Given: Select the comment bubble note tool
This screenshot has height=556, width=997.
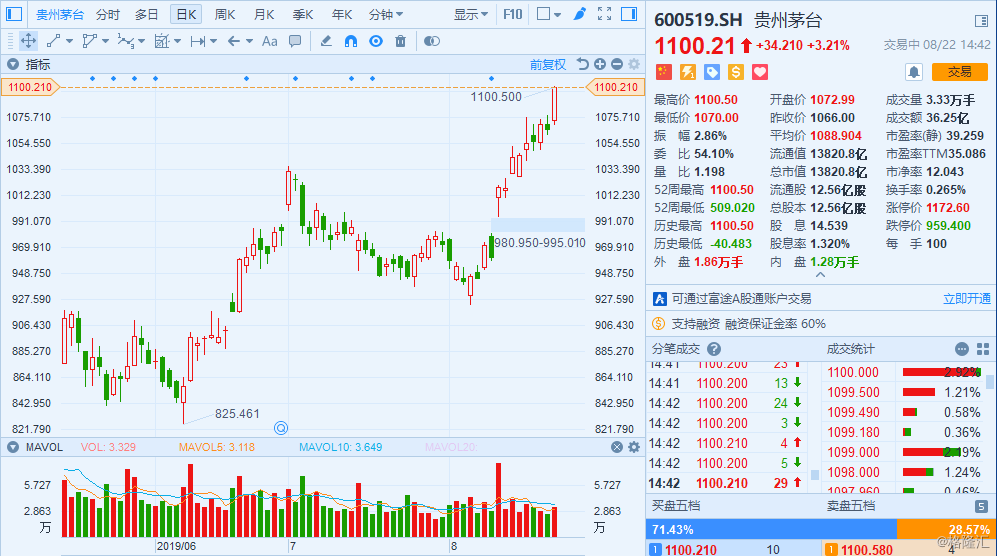Looking at the screenshot, I should (295, 41).
